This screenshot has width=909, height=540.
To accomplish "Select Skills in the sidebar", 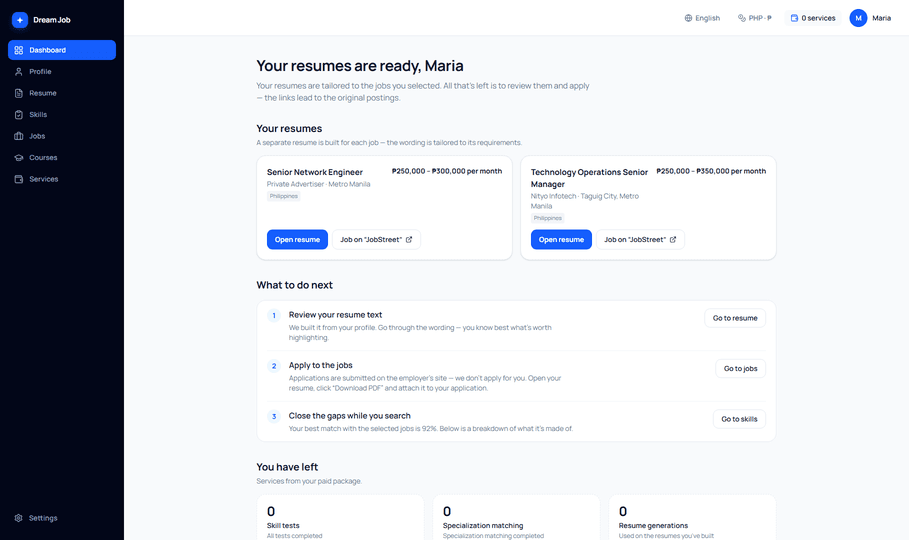I will click(x=62, y=114).
